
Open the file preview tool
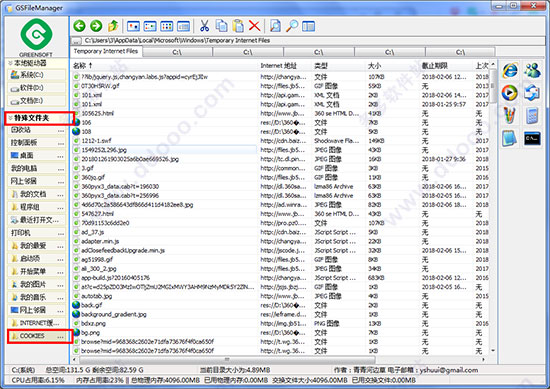tap(275, 26)
